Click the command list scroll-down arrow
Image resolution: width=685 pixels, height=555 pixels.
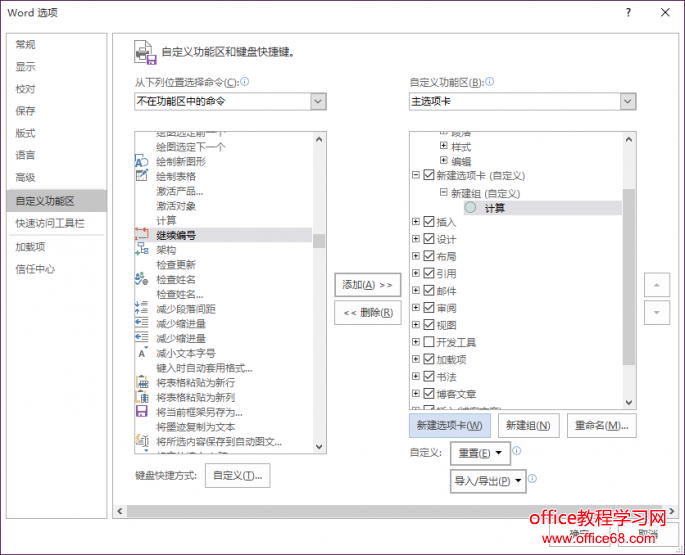coord(319,447)
